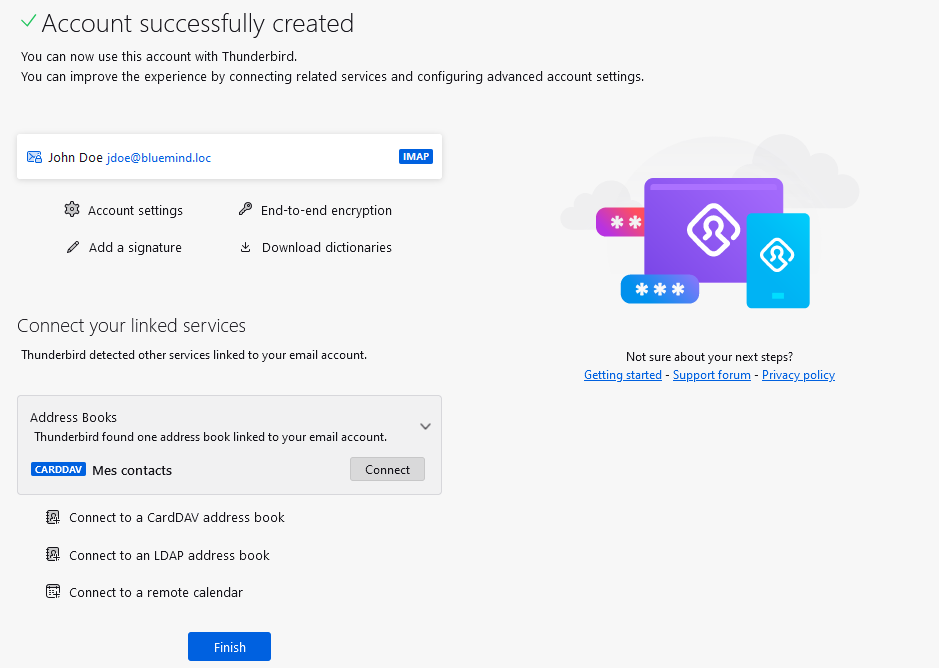Select Connect to a remote calendar
Viewport: 939px width, 668px height.
point(155,593)
